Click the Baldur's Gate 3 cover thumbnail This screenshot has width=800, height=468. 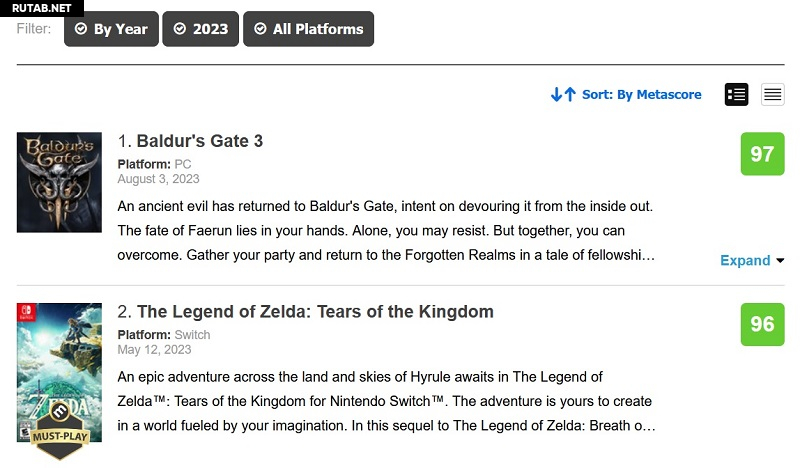59,182
